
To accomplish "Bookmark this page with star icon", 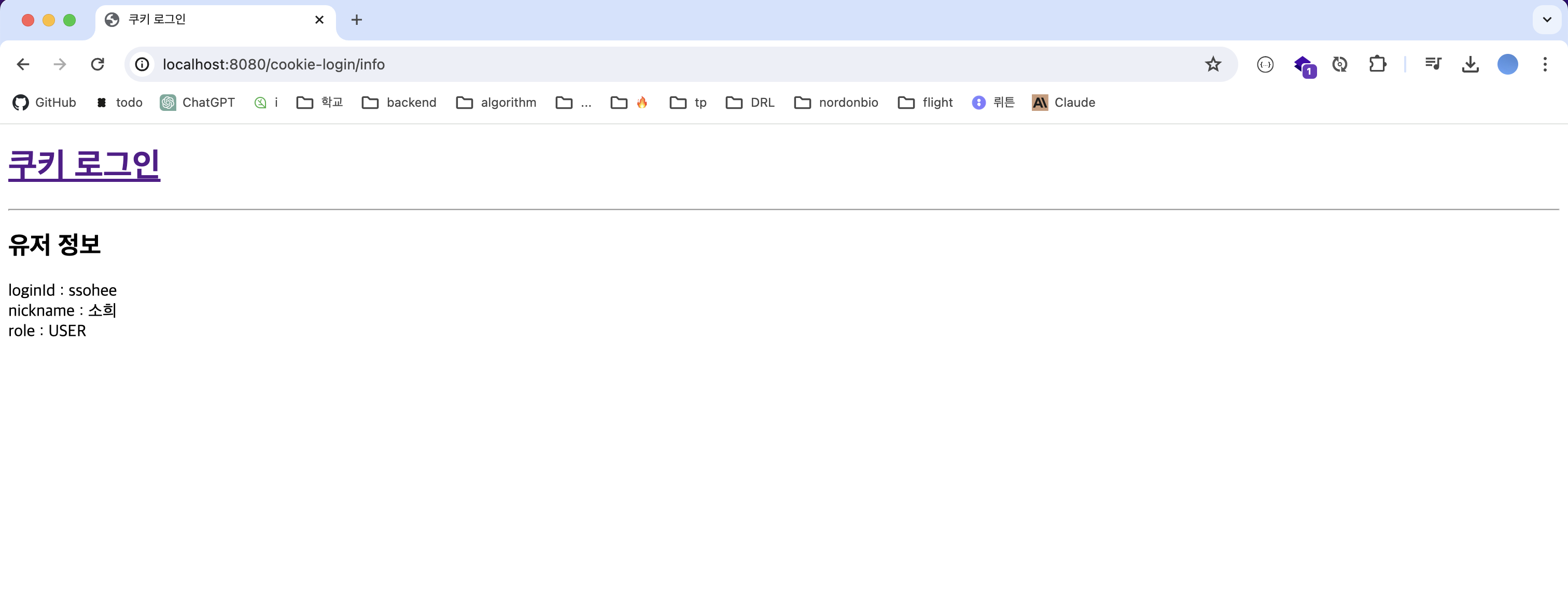I will pos(1212,64).
